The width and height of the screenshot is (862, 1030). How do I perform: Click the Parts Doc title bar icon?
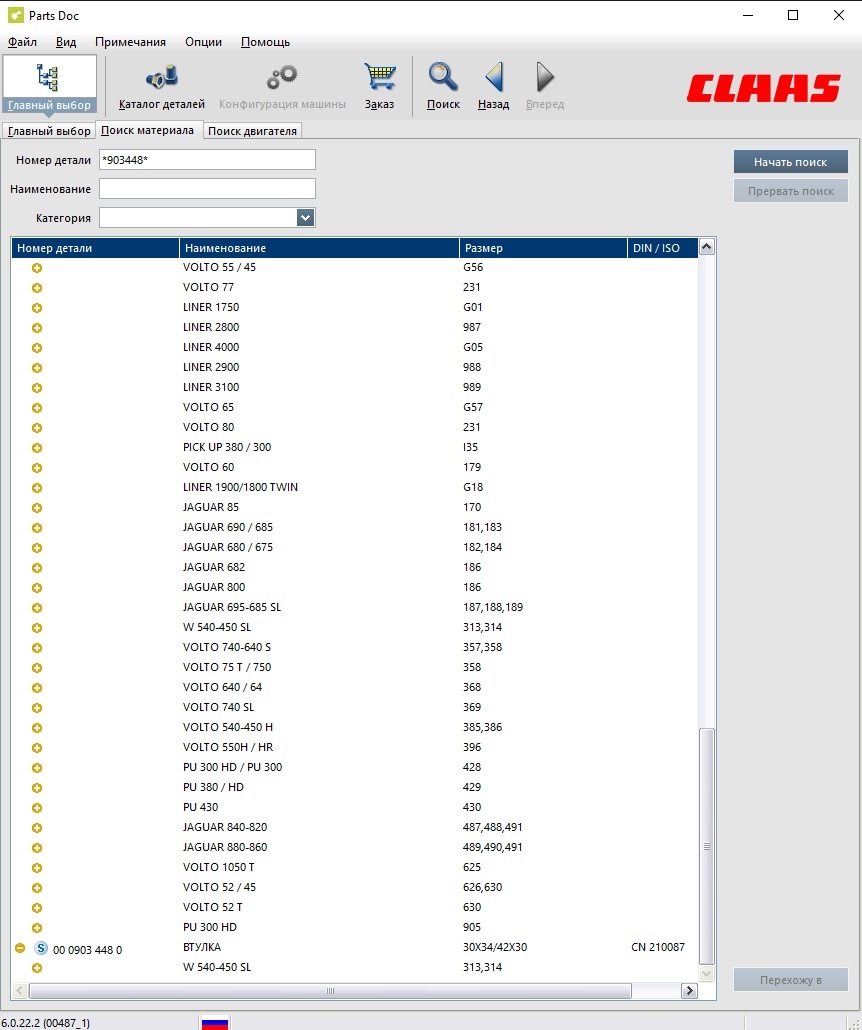[15, 15]
